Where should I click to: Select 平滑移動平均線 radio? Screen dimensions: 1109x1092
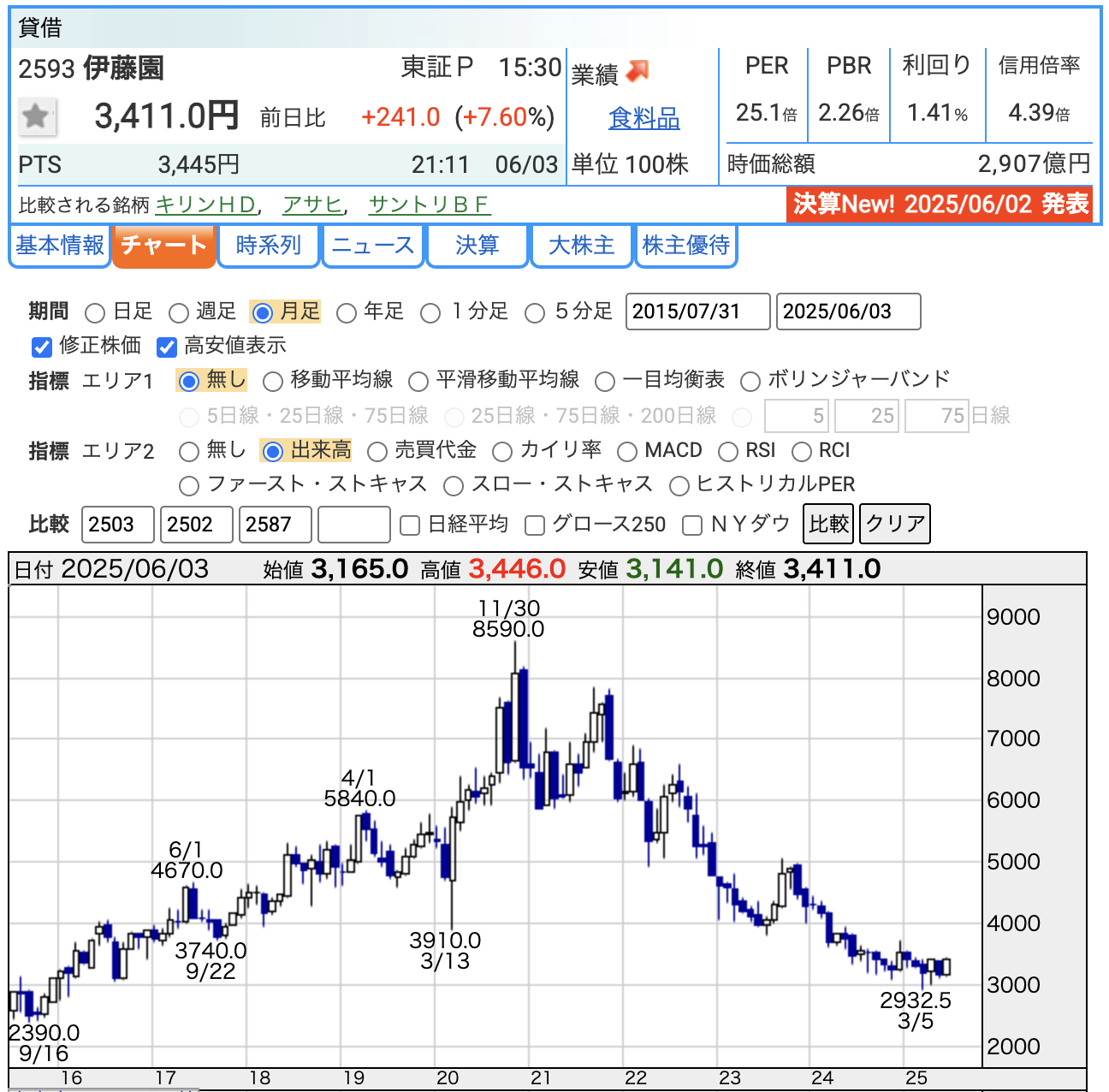click(x=418, y=381)
